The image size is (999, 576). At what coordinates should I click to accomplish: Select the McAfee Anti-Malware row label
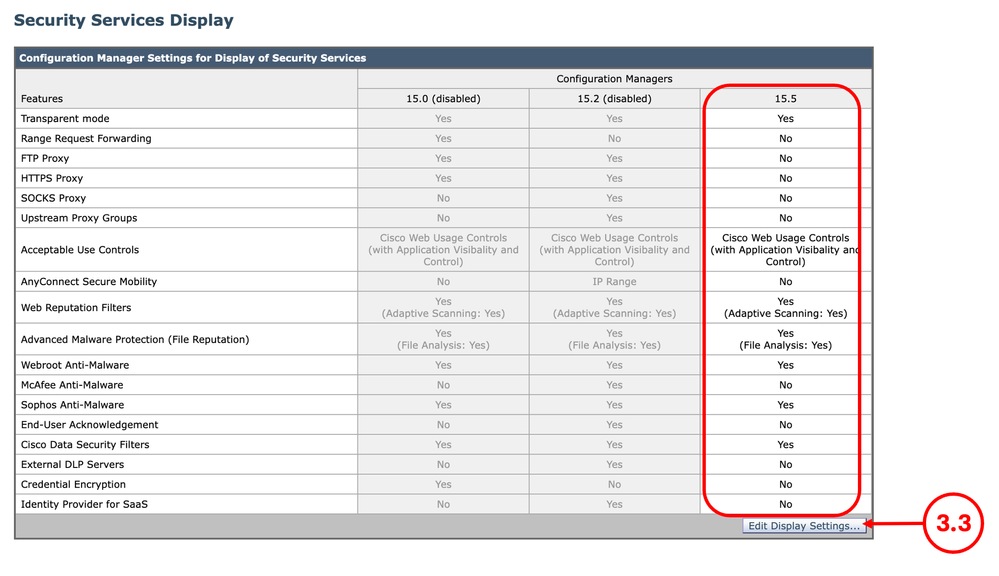click(x=72, y=385)
